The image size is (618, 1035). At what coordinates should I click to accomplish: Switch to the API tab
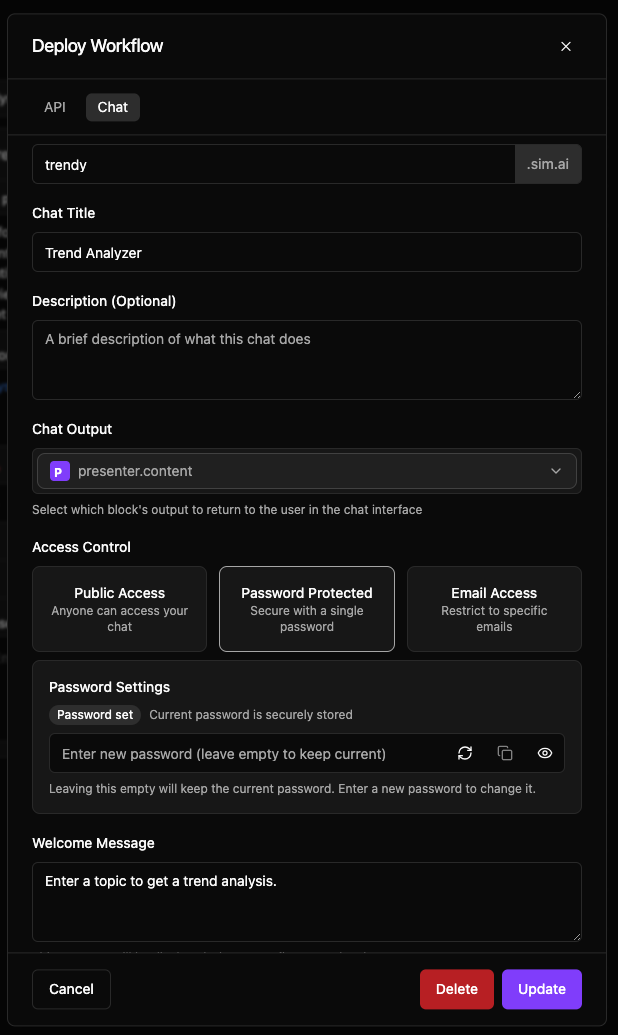(x=55, y=107)
